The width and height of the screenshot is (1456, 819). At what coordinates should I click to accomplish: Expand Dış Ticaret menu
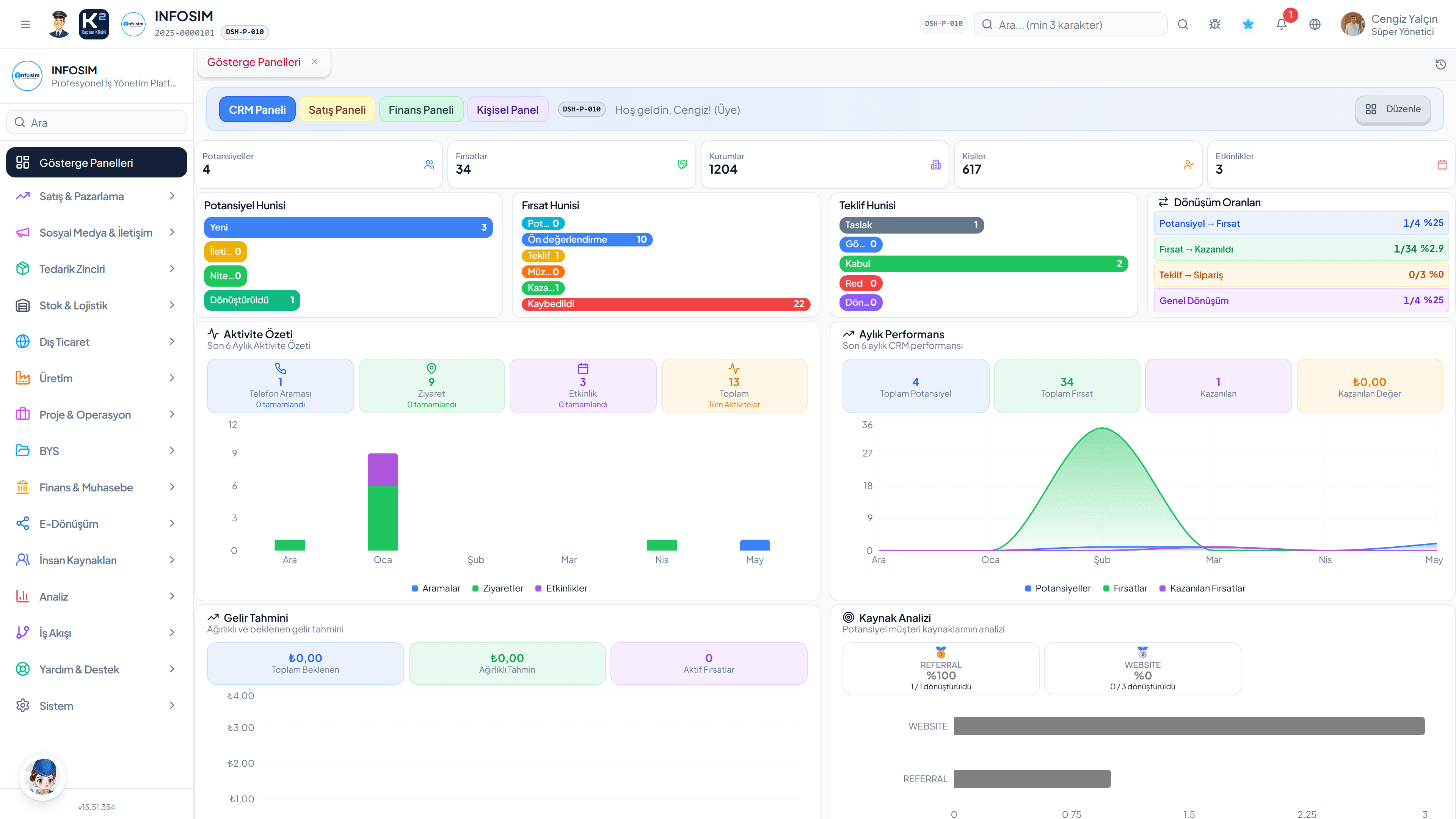(96, 342)
